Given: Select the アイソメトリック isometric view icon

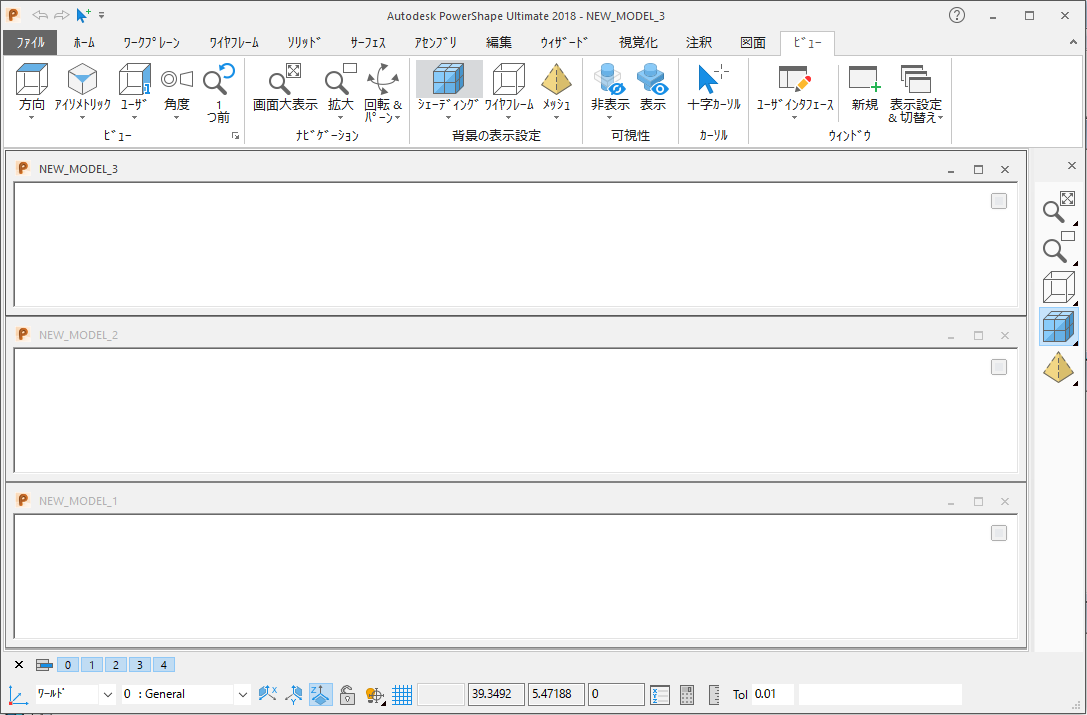Looking at the screenshot, I should click(x=82, y=79).
